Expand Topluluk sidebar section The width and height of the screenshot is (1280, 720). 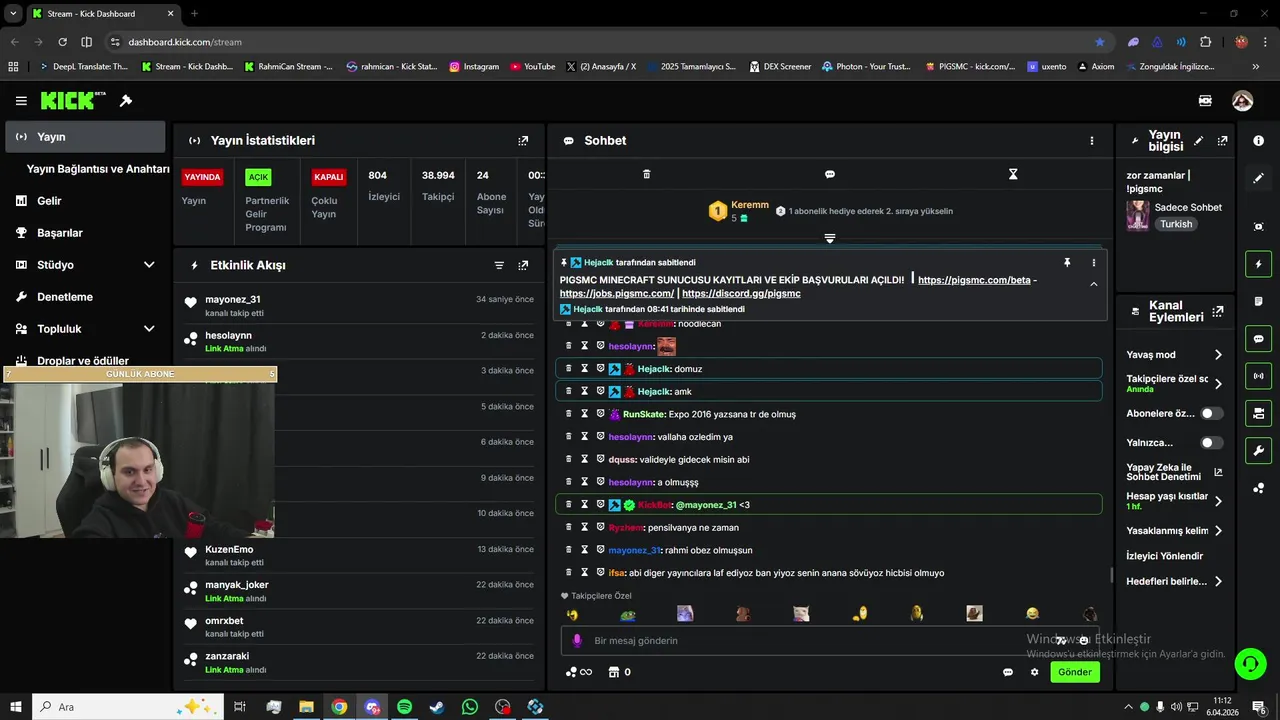coord(149,329)
